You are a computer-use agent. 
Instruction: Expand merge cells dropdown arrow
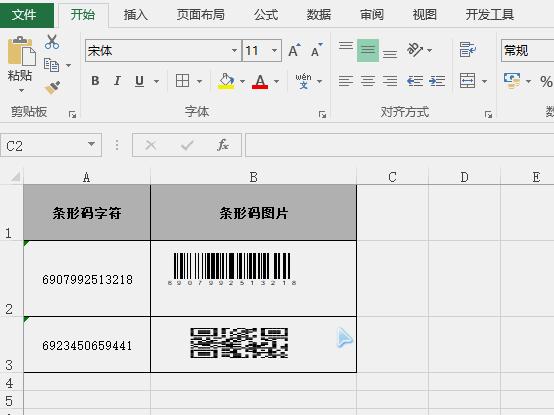(x=484, y=81)
